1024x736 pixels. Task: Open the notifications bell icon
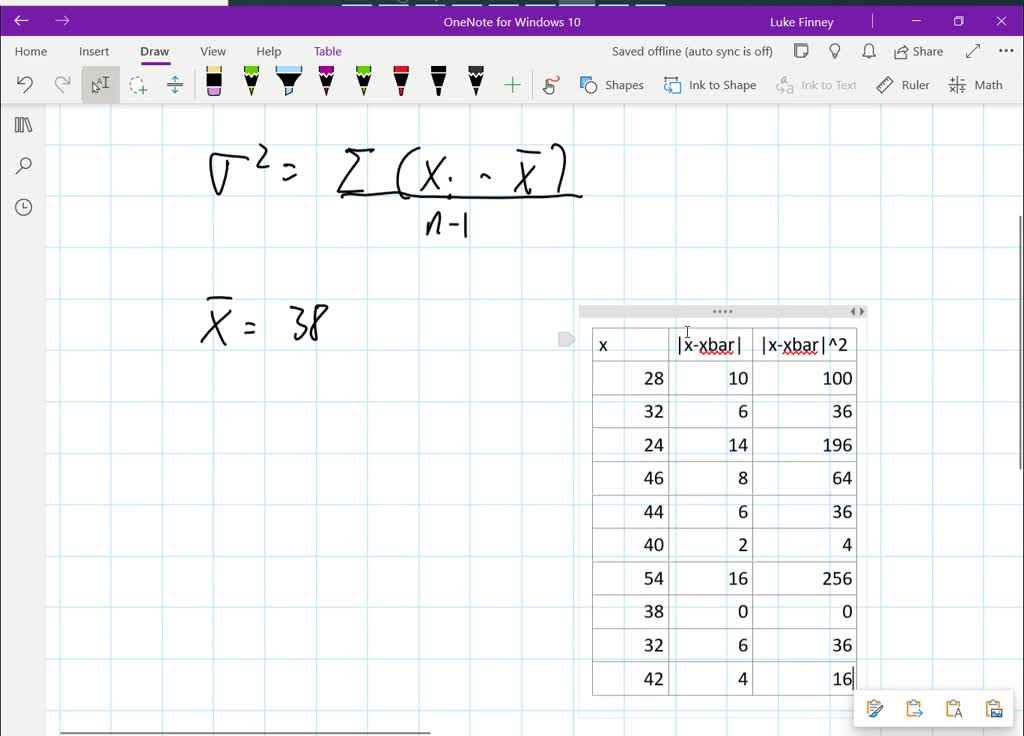click(x=869, y=51)
